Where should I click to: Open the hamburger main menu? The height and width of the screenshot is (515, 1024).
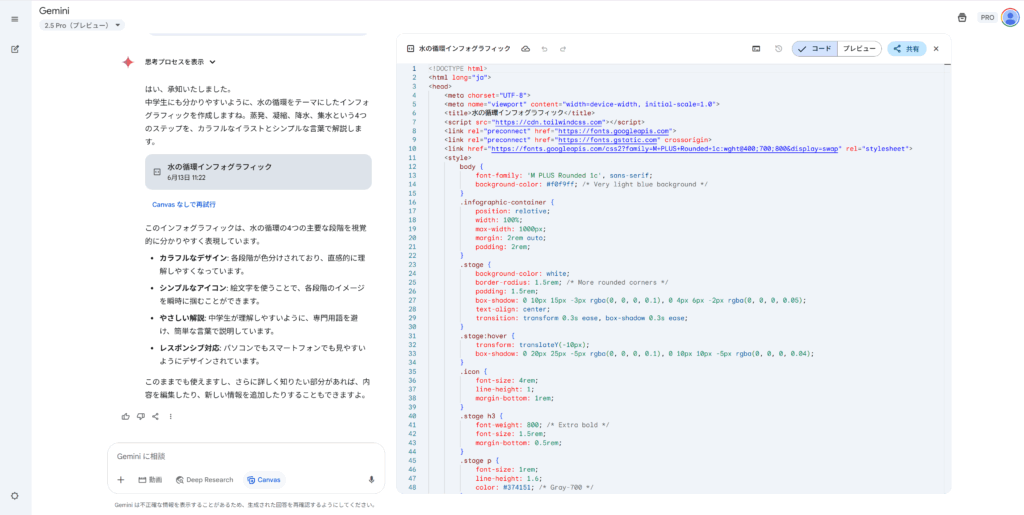(14, 19)
